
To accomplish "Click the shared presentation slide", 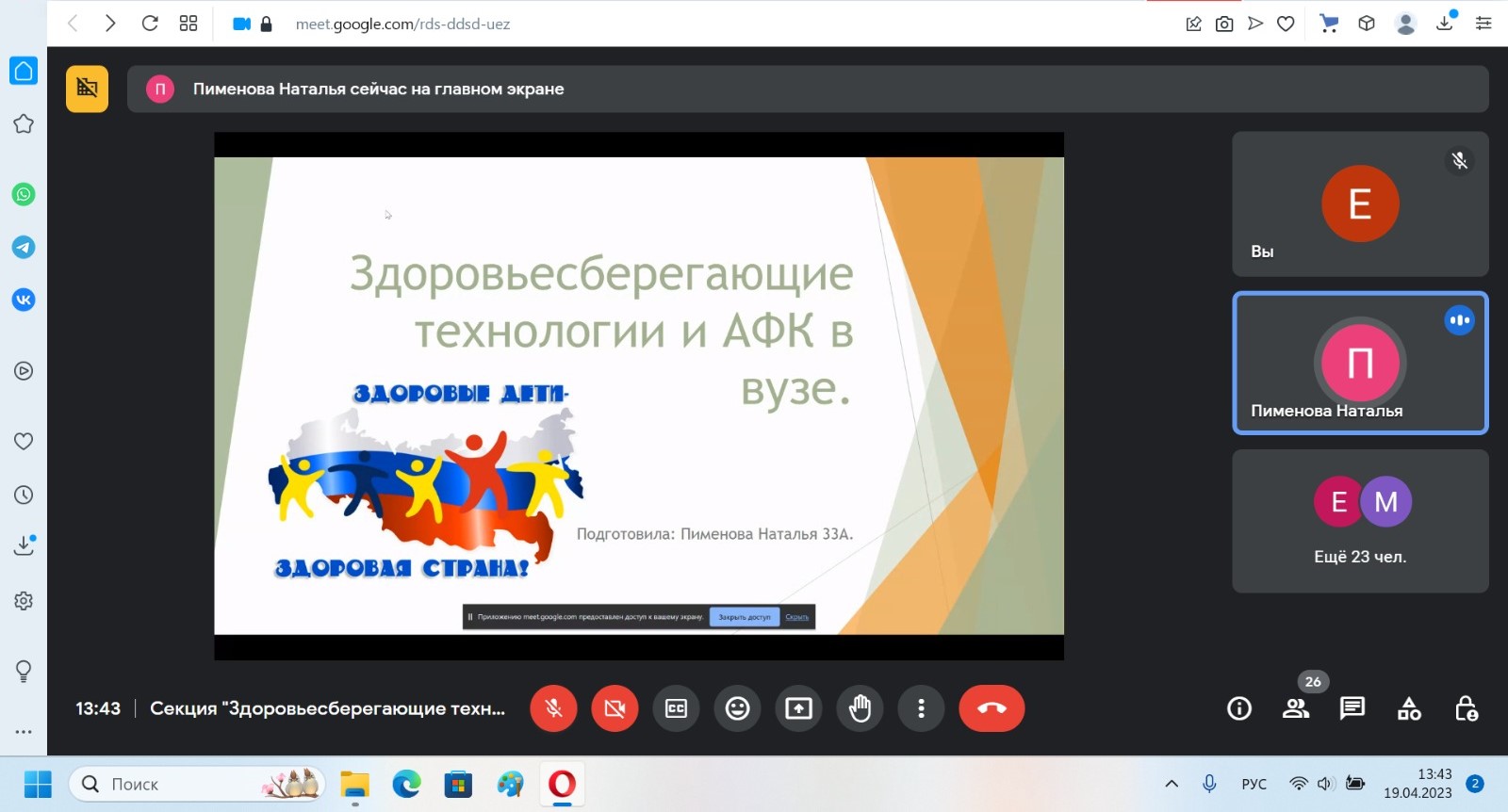I will [639, 396].
